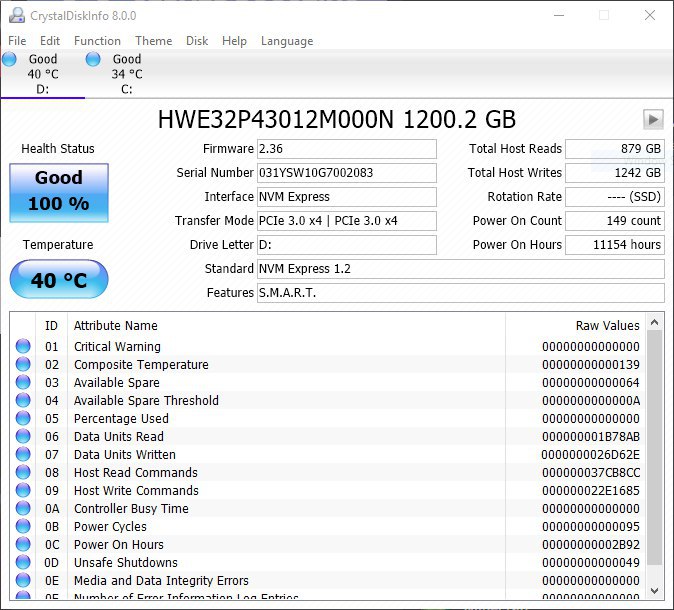Click scrollbar up arrow in attribute list
This screenshot has height=610, width=674.
(655, 322)
